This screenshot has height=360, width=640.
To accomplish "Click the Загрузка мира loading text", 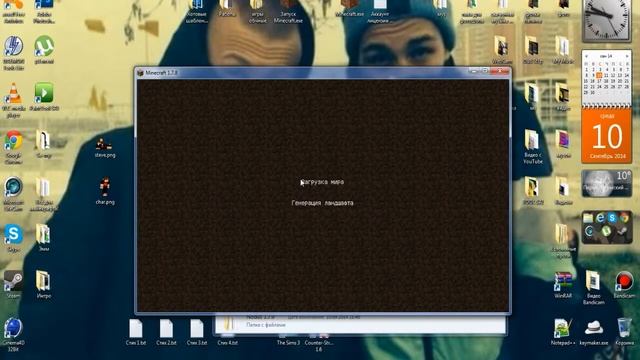I will [x=322, y=182].
